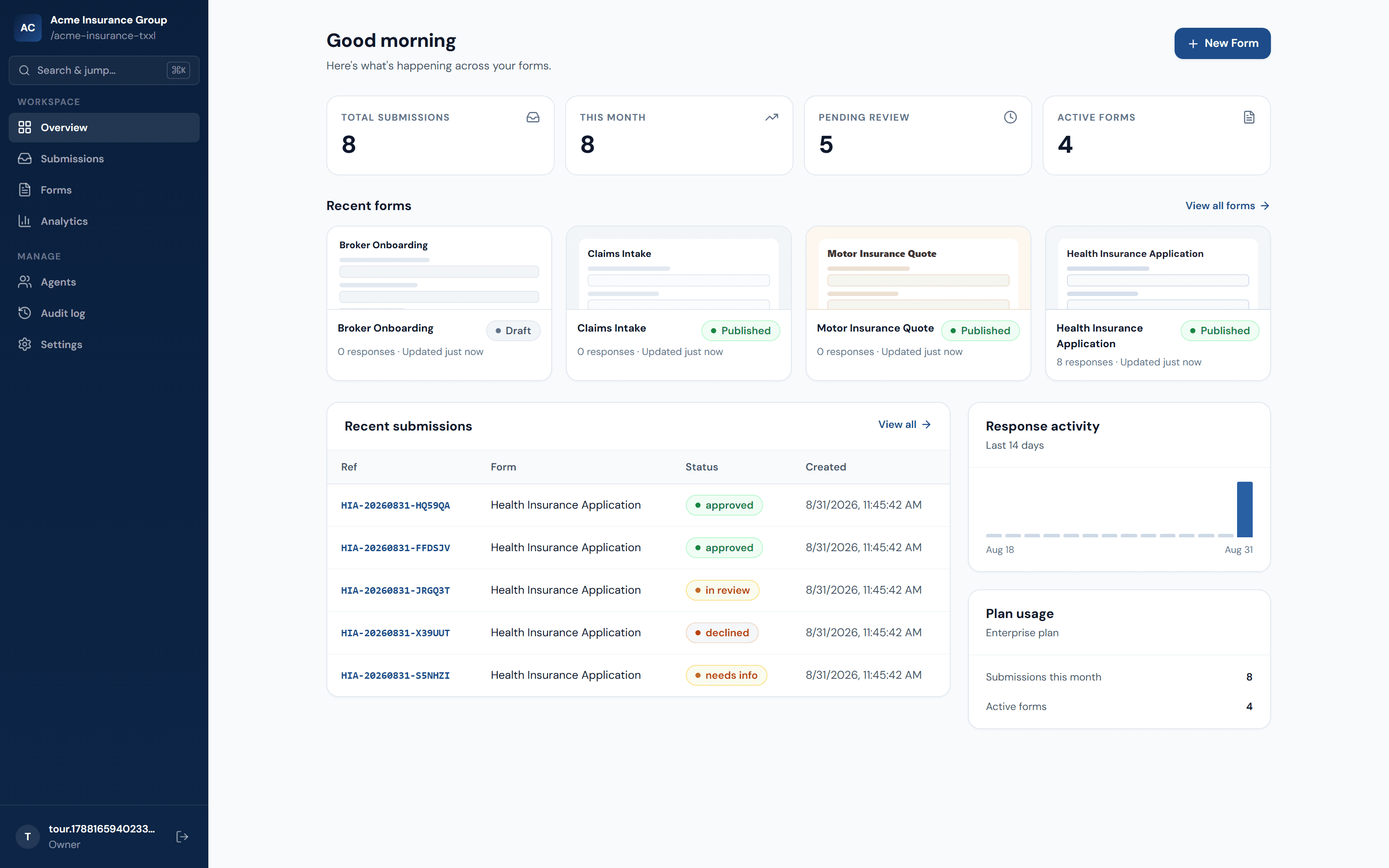The height and width of the screenshot is (868, 1389).
Task: Open submission HIA-20260831-JRGQ3T
Action: [395, 590]
